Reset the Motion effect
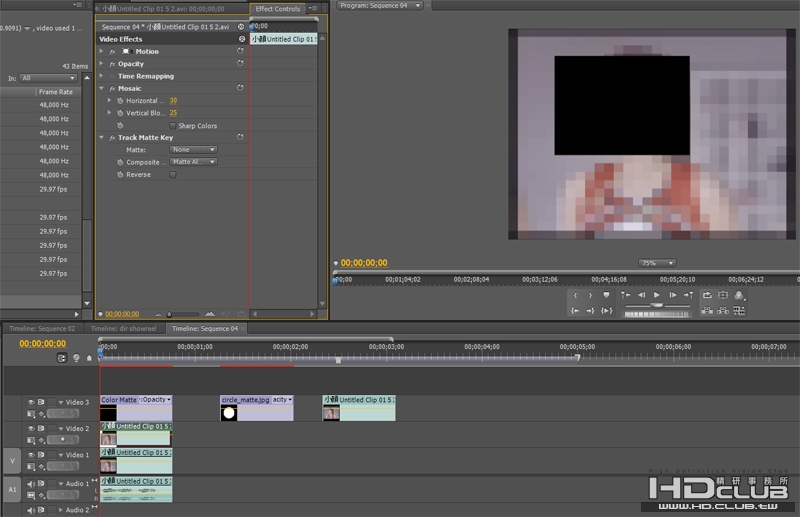The image size is (800, 517). pyautogui.click(x=240, y=51)
